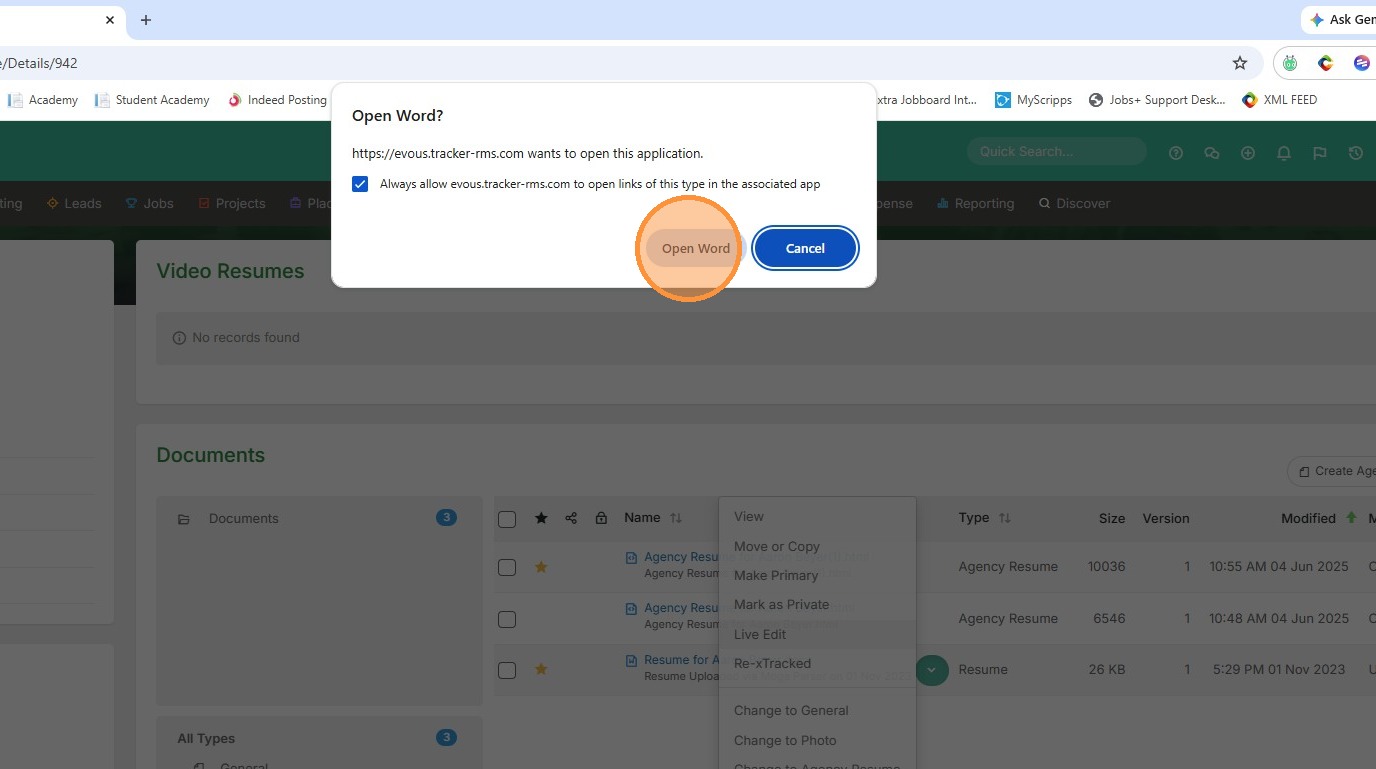Open Ask Gemini
This screenshot has height=769, width=1376.
click(1340, 20)
